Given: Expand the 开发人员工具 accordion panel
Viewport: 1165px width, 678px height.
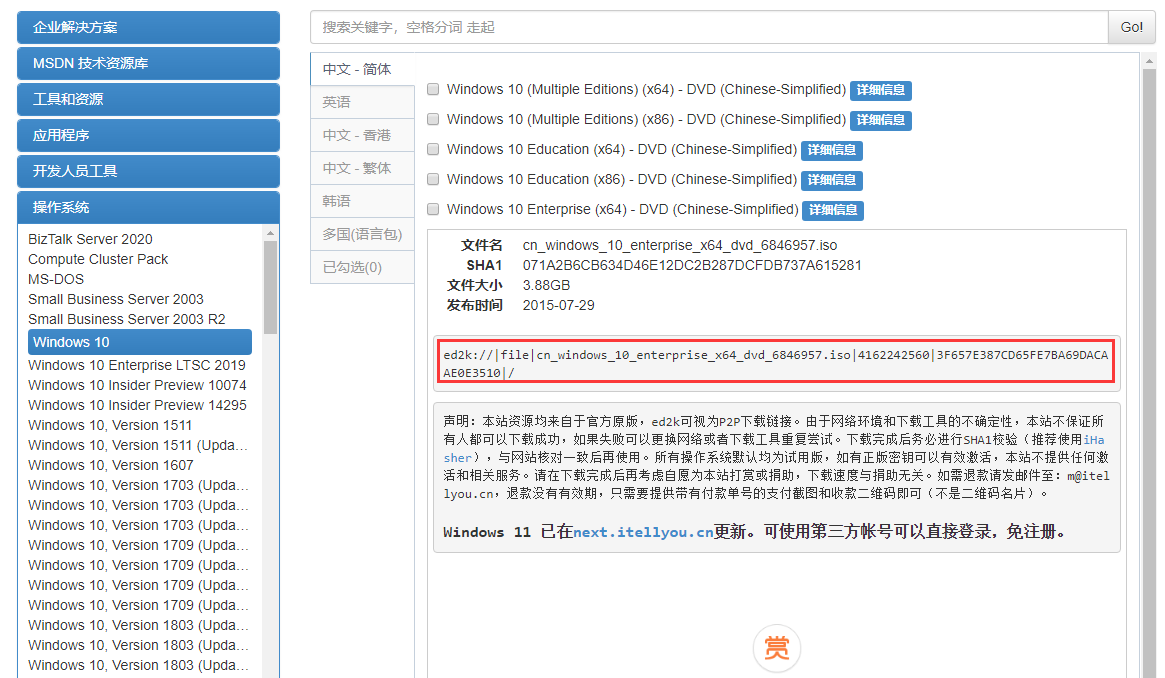Looking at the screenshot, I should pyautogui.click(x=148, y=171).
